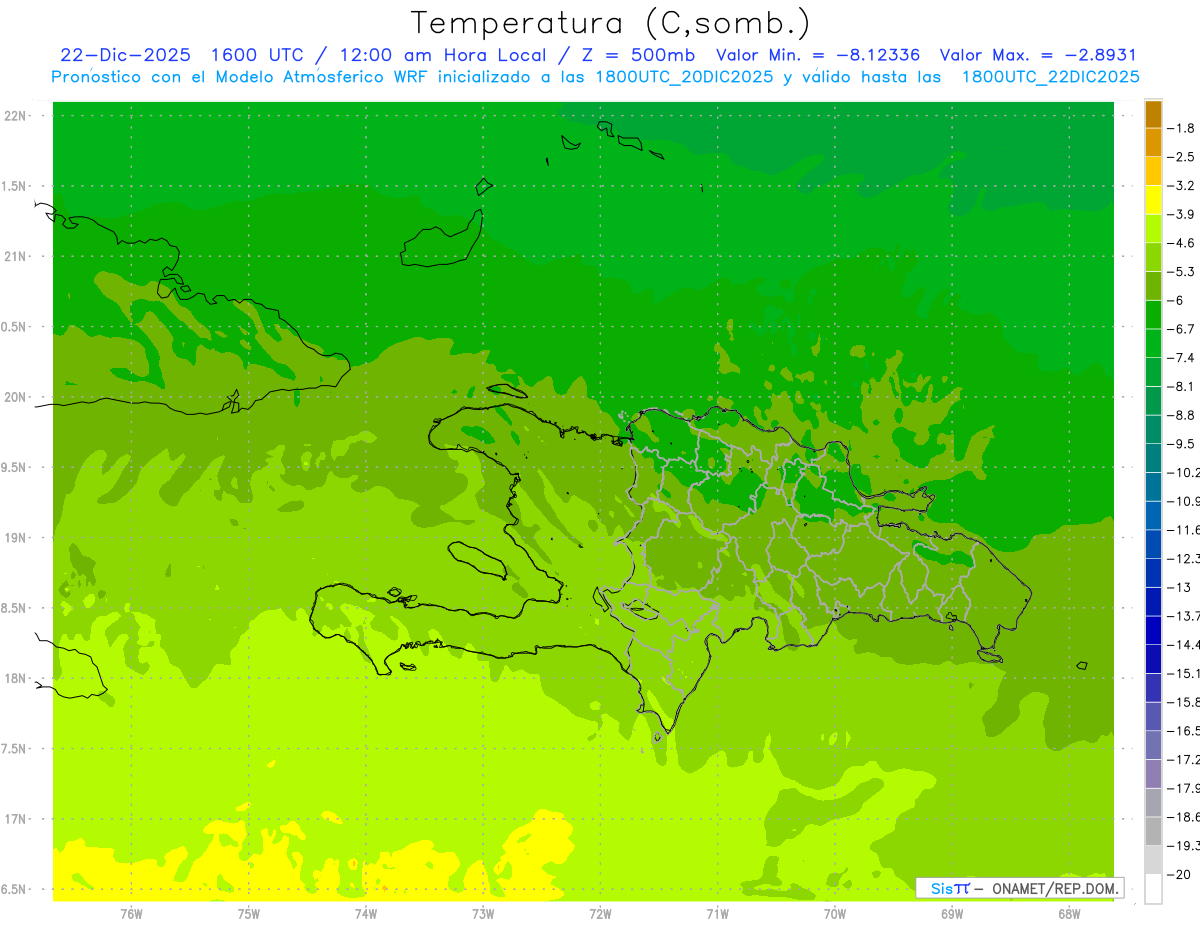The height and width of the screenshot is (927, 1200).
Task: Click the 22N latitude label
Action: pos(16,116)
